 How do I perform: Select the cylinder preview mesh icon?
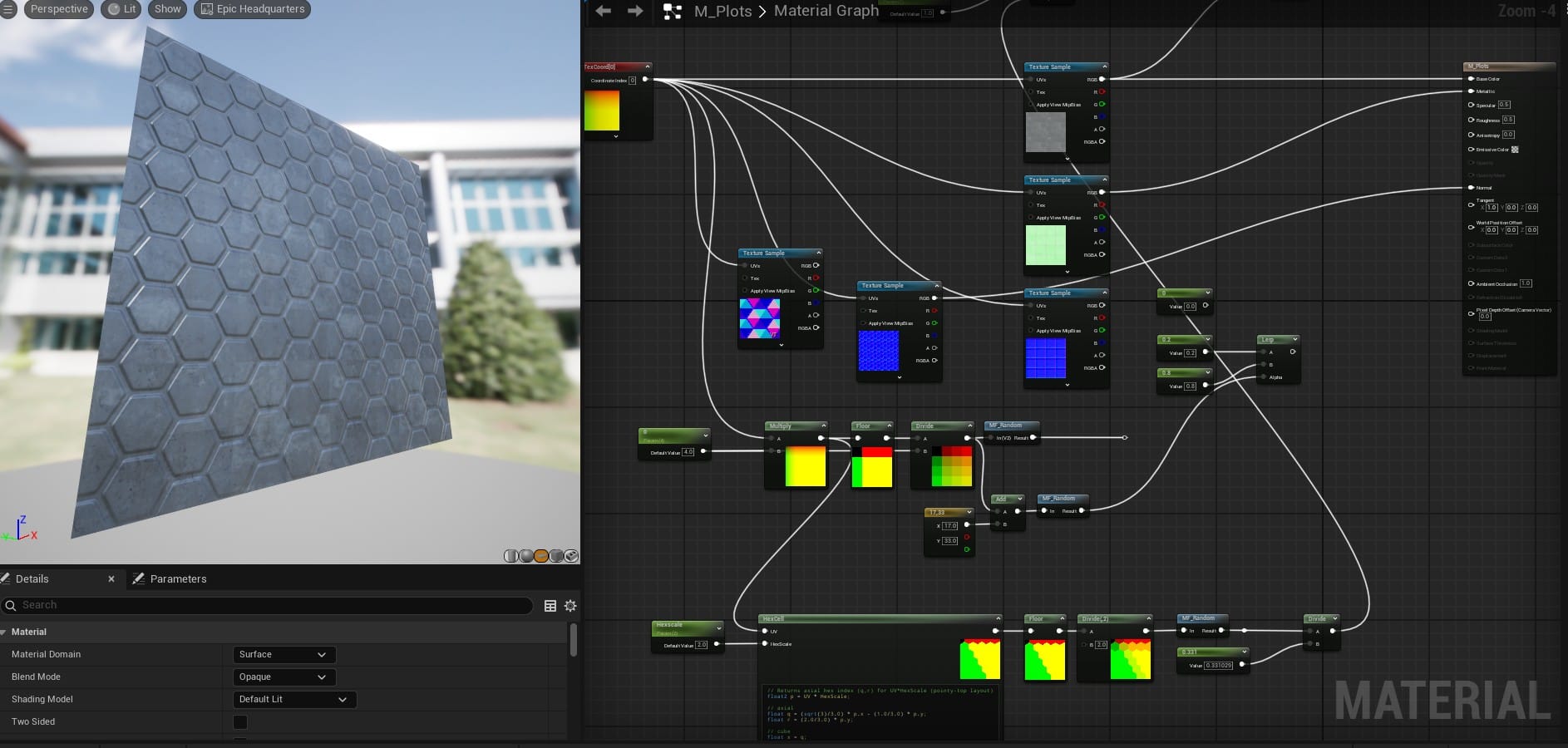tap(510, 556)
